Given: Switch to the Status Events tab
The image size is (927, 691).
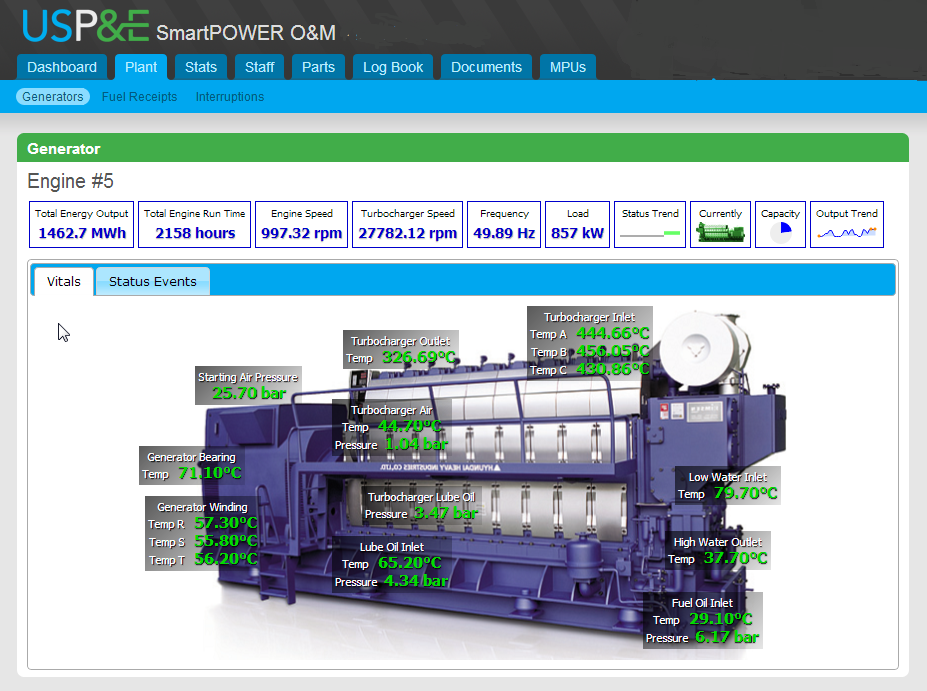Looking at the screenshot, I should point(153,282).
